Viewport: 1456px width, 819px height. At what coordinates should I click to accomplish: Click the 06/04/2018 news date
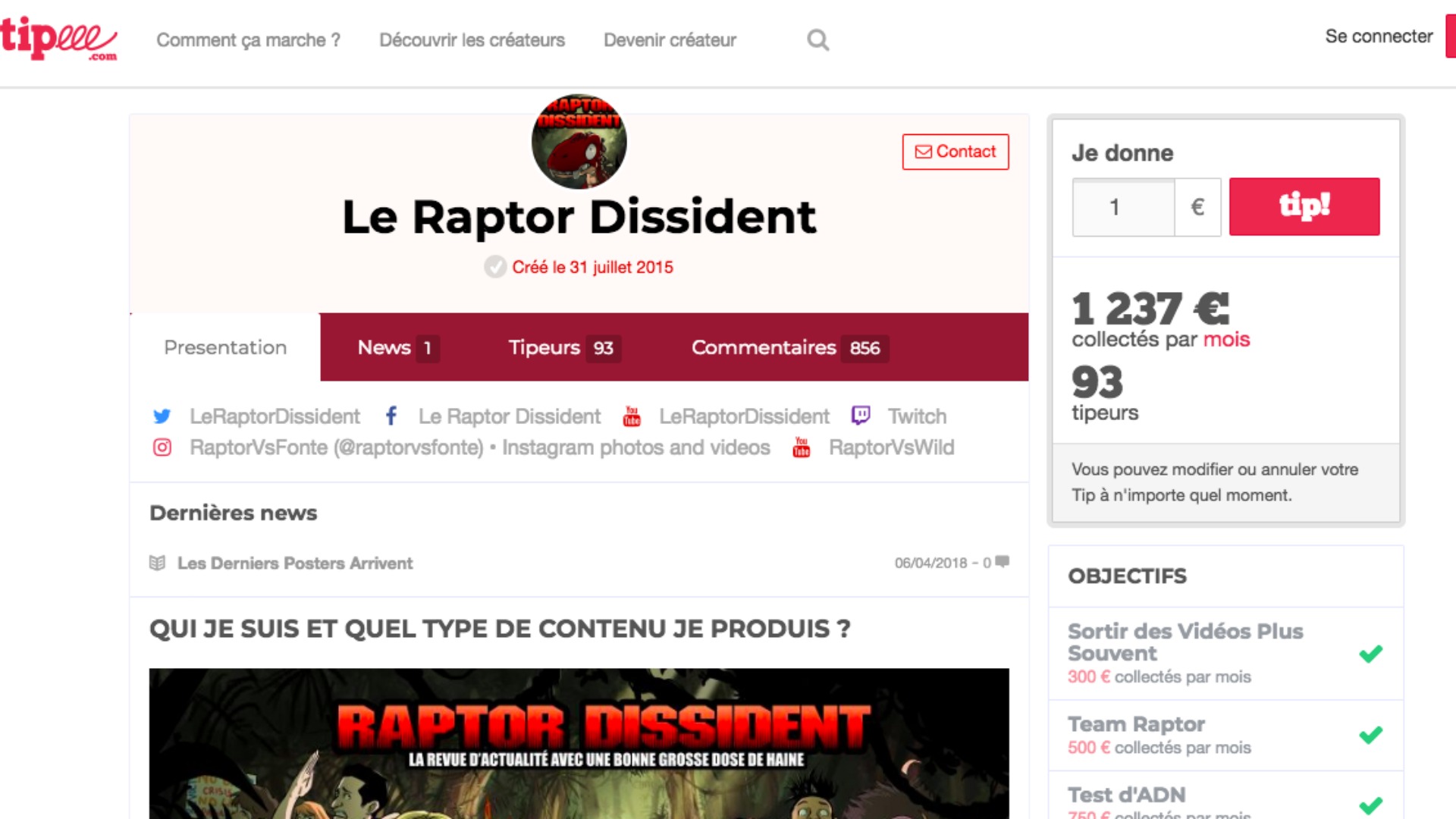pyautogui.click(x=930, y=563)
